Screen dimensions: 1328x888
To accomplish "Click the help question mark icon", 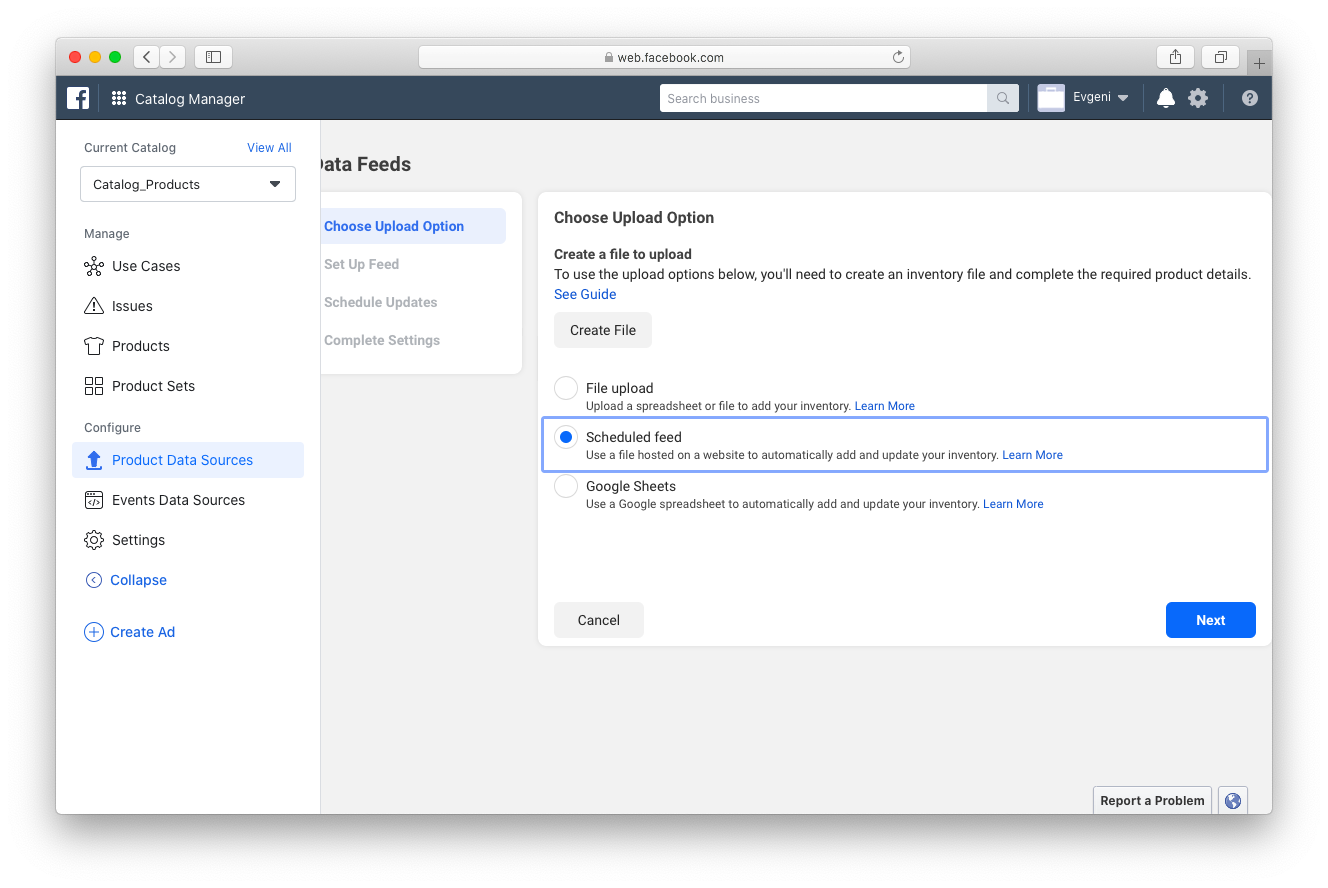I will [1250, 98].
